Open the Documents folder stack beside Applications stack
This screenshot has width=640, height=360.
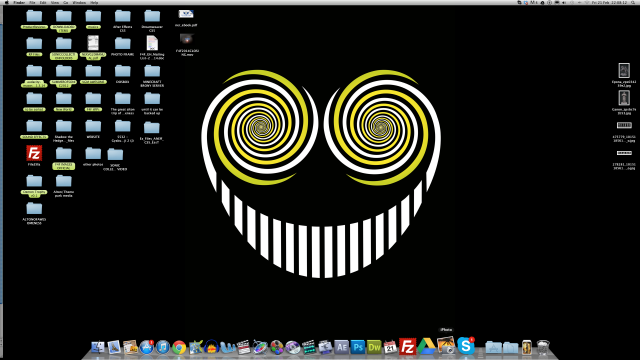(x=510, y=348)
